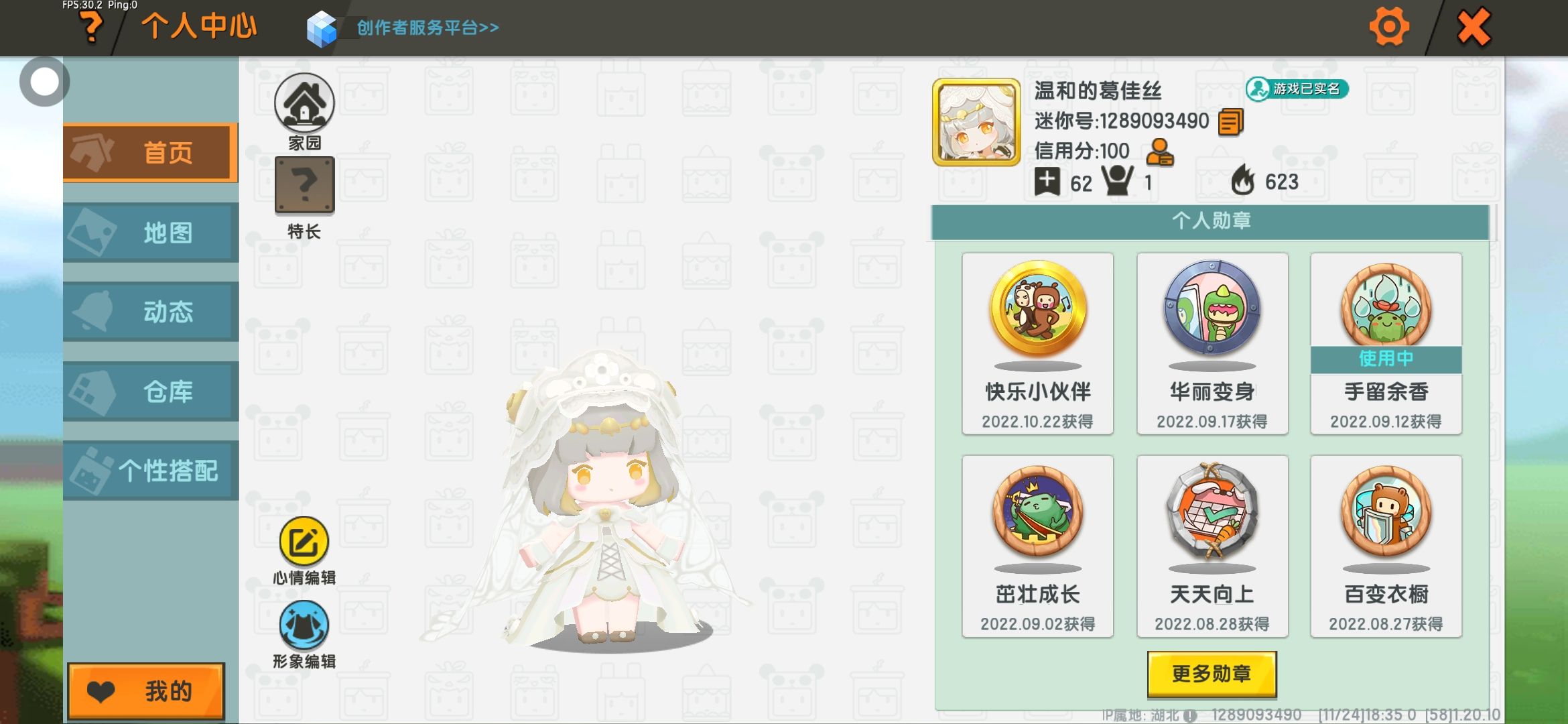This screenshot has height=724, width=1568.
Task: Switch to the 动态 tab
Action: coord(151,312)
